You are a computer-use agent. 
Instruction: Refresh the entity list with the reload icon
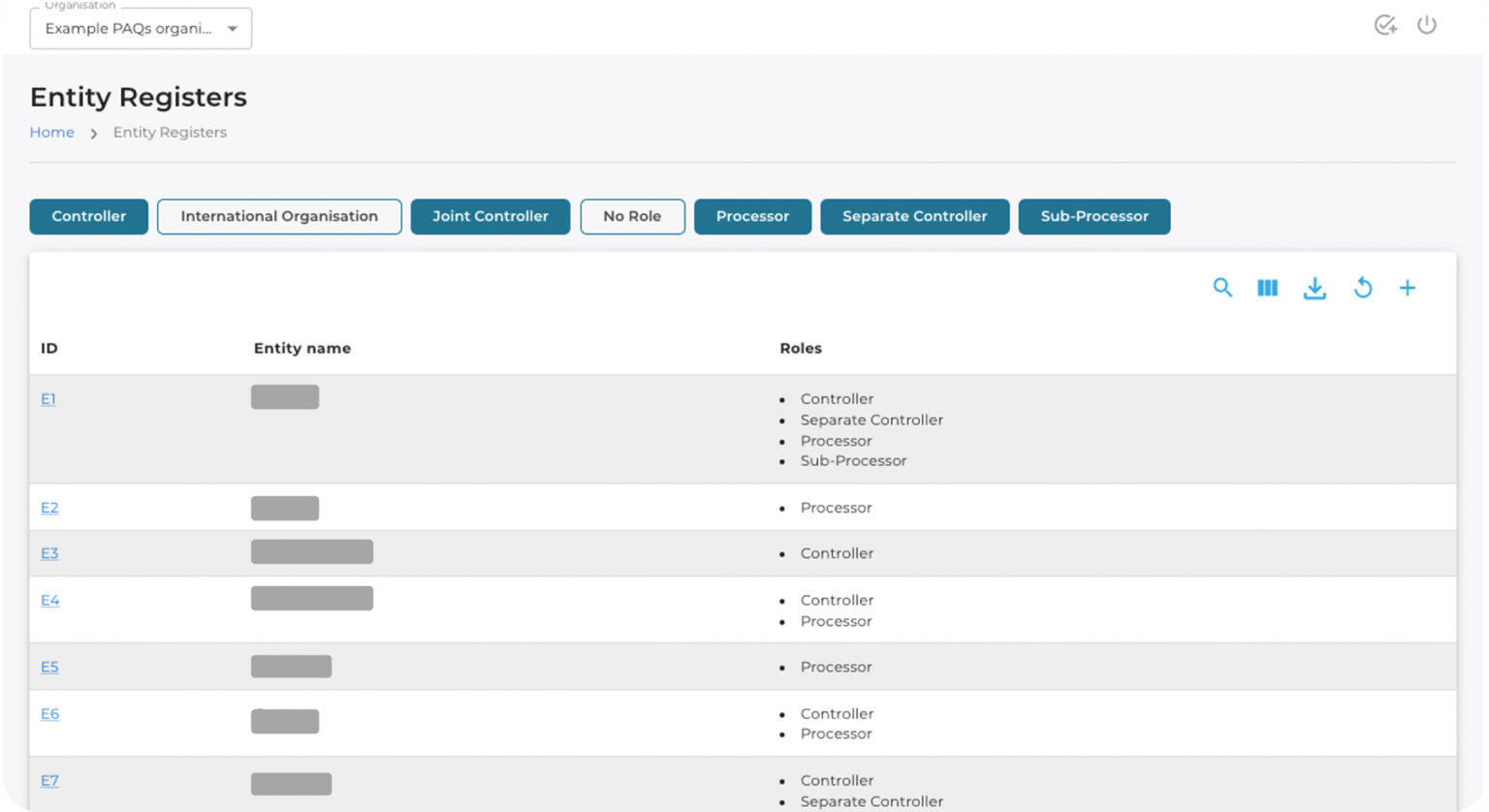click(1363, 288)
